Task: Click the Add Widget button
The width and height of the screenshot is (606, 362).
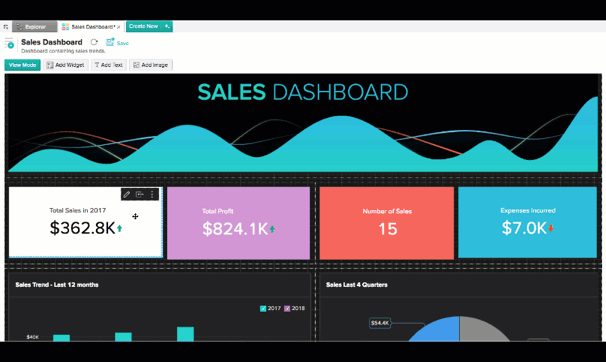Action: tap(66, 65)
